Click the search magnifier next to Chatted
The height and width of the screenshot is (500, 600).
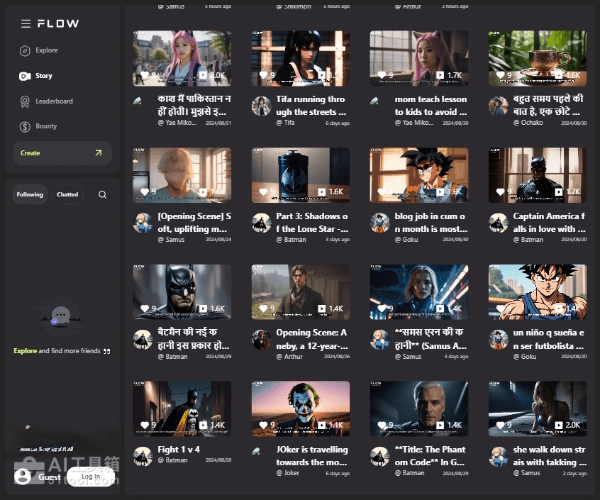pos(102,195)
